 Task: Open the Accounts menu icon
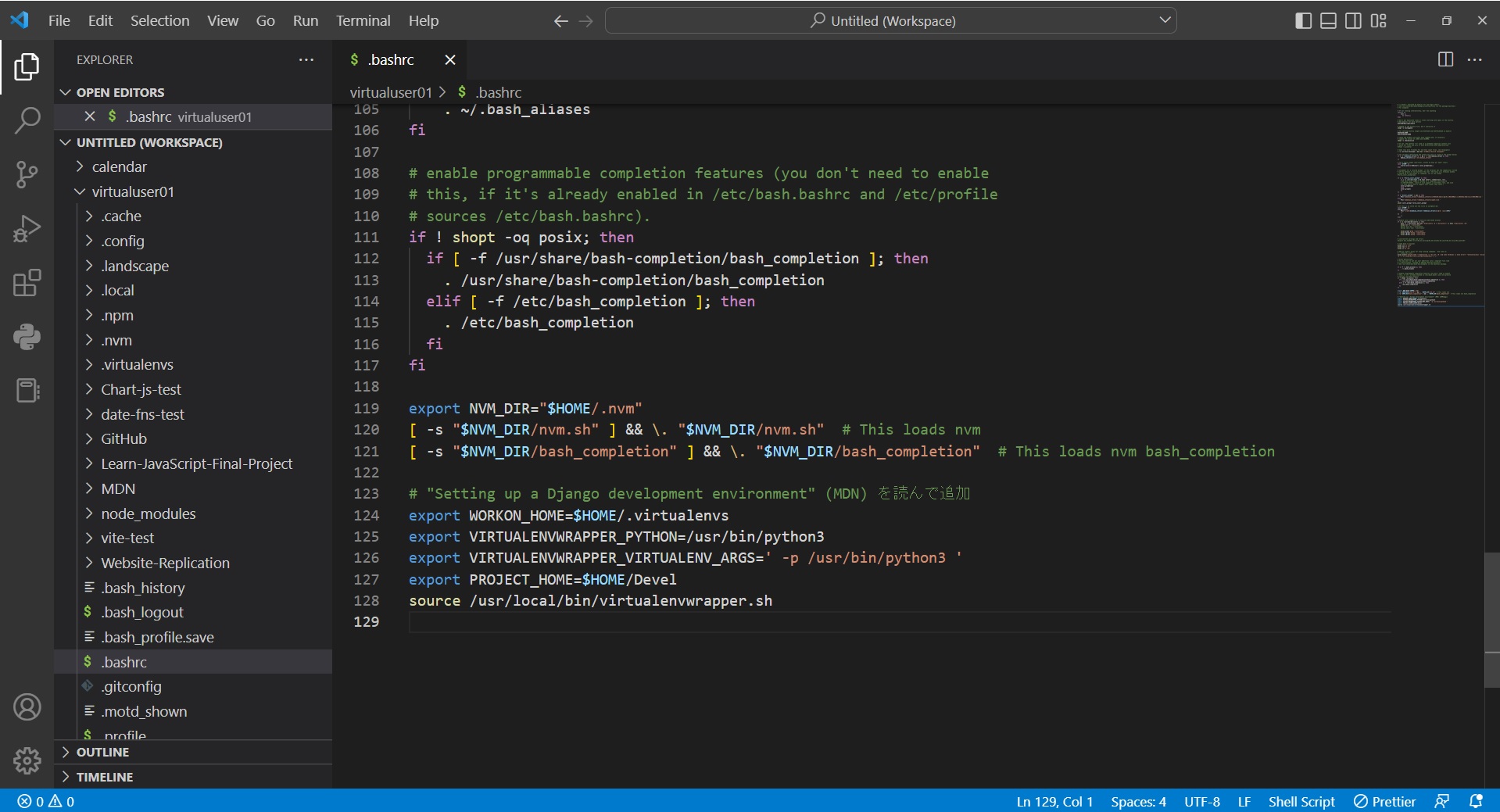27,707
